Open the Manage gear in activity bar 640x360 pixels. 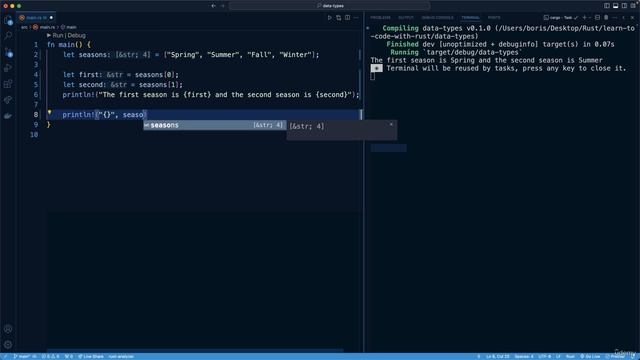(8, 344)
